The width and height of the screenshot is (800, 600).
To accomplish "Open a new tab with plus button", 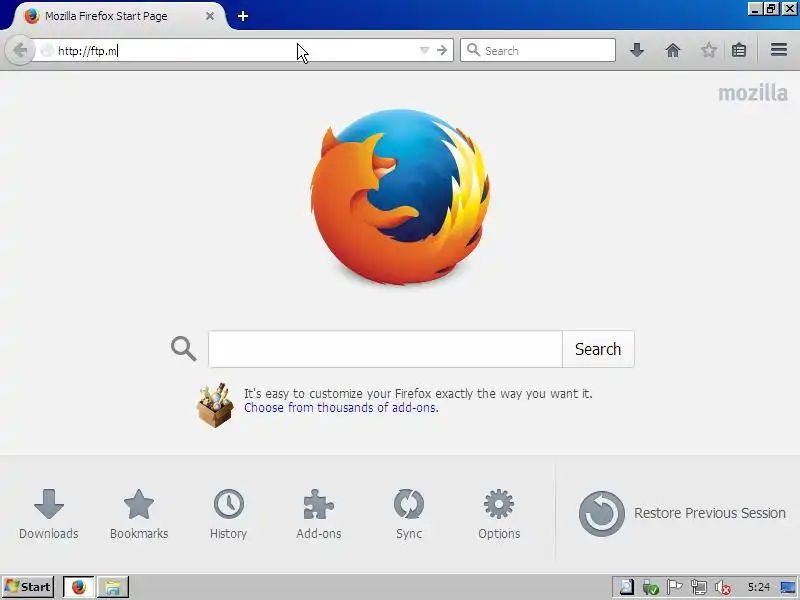I will tap(243, 16).
